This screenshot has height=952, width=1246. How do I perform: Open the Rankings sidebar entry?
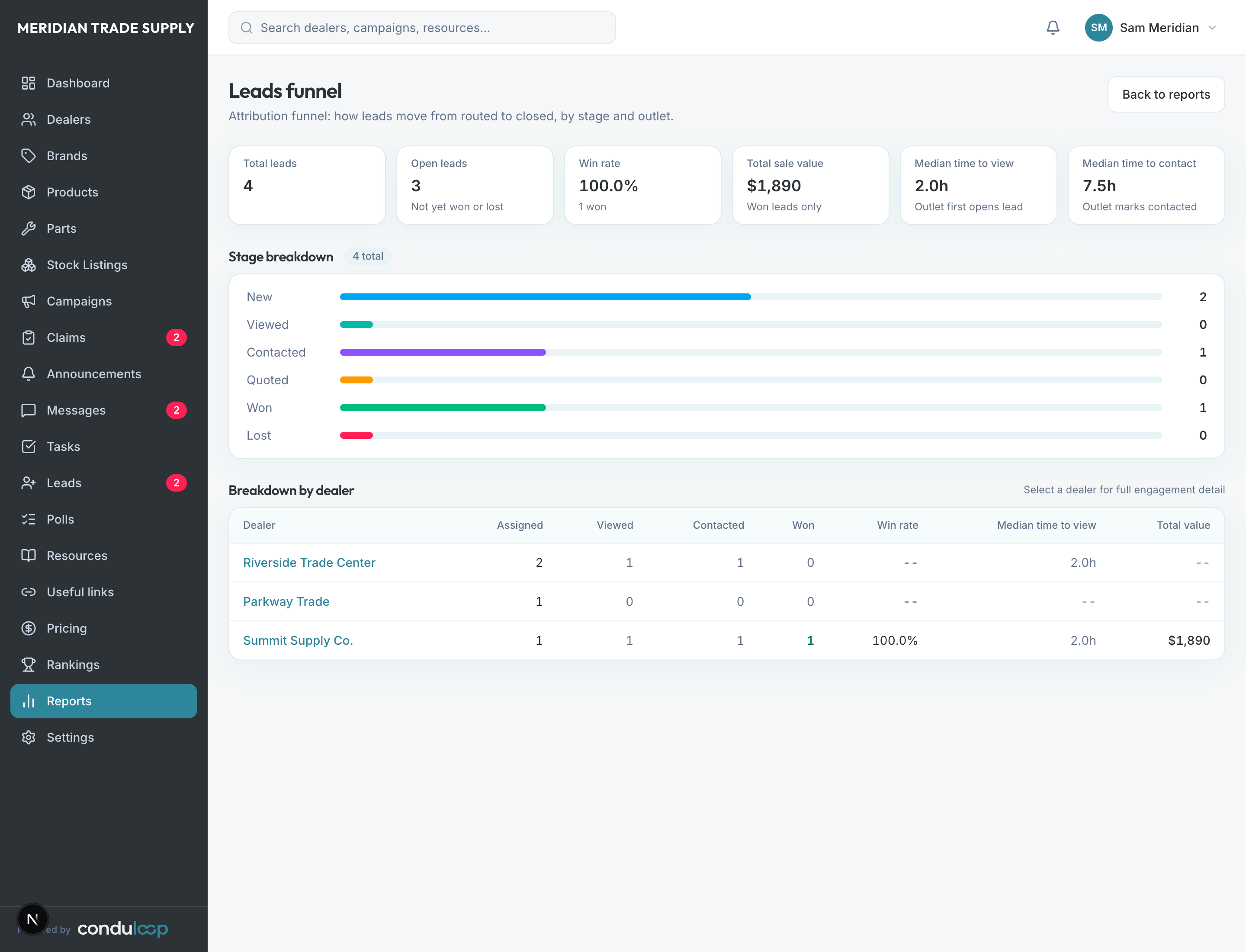(104, 665)
